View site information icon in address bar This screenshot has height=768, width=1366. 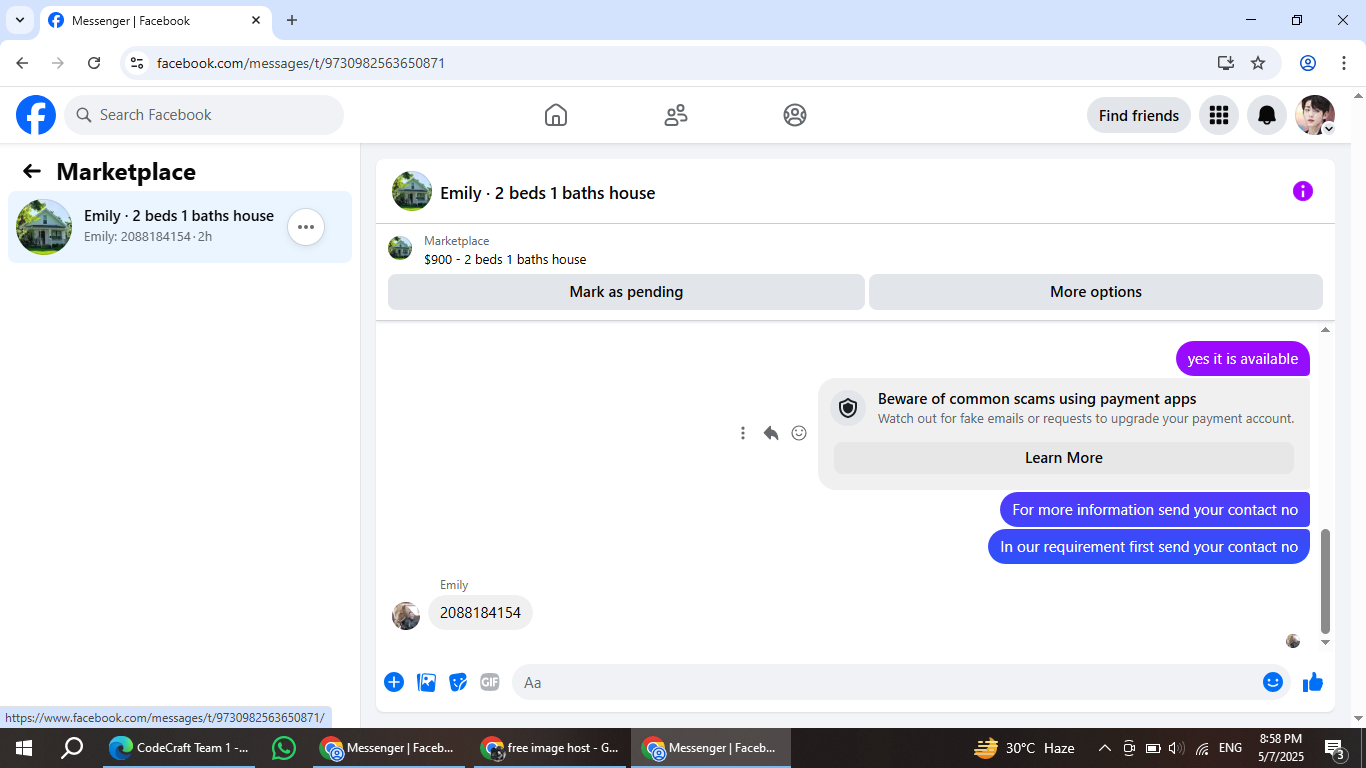click(137, 63)
